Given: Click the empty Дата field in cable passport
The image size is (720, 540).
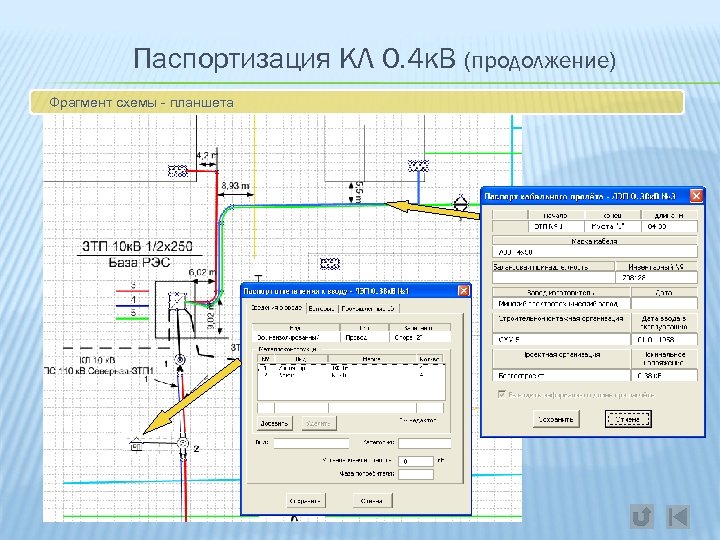Looking at the screenshot, I should click(x=664, y=304).
